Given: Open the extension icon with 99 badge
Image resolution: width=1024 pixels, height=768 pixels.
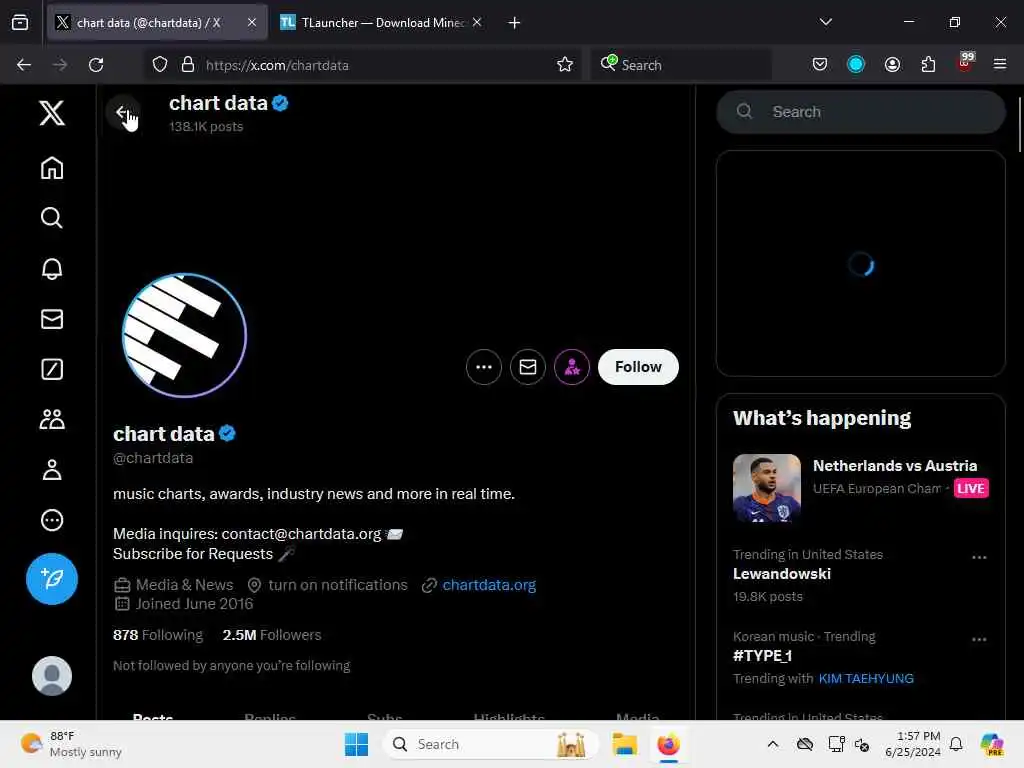Looking at the screenshot, I should [965, 63].
